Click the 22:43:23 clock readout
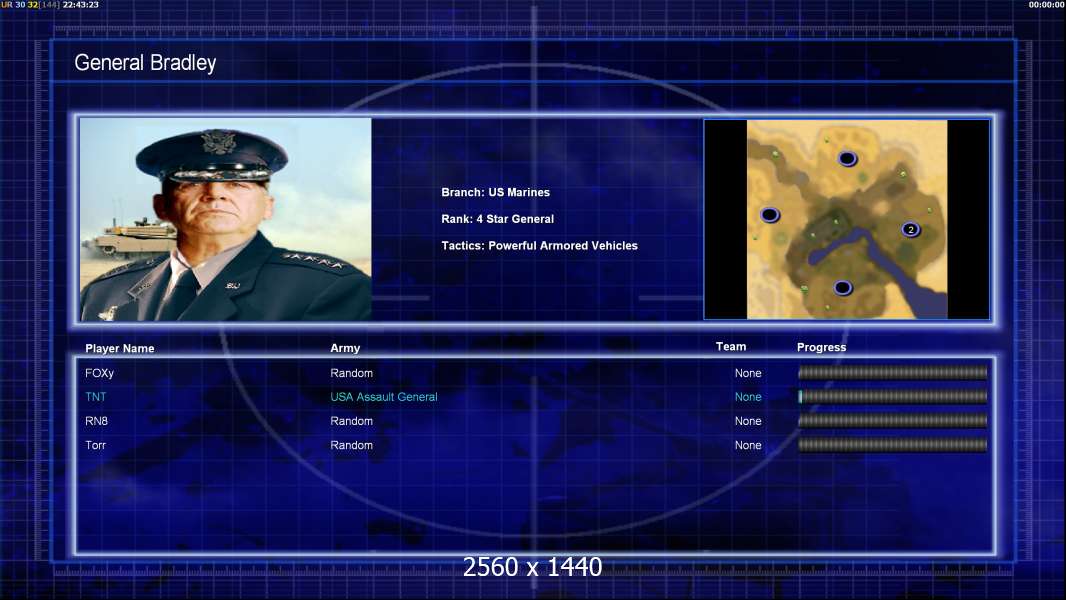Viewport: 1066px width, 600px height. pos(81,5)
